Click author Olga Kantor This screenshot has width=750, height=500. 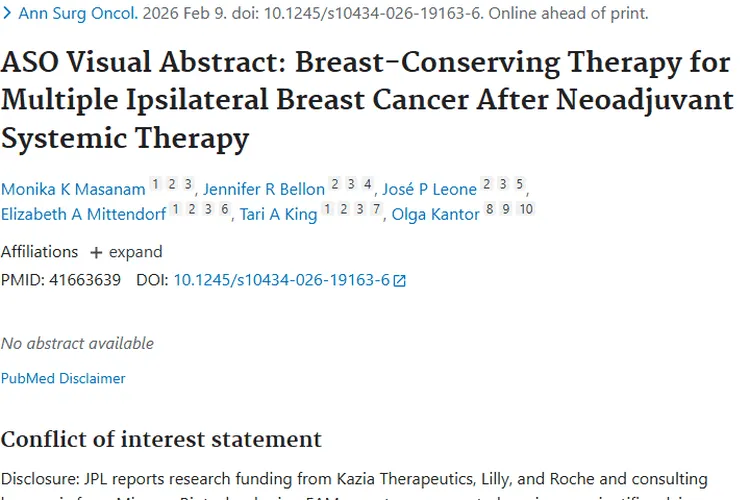pos(435,214)
